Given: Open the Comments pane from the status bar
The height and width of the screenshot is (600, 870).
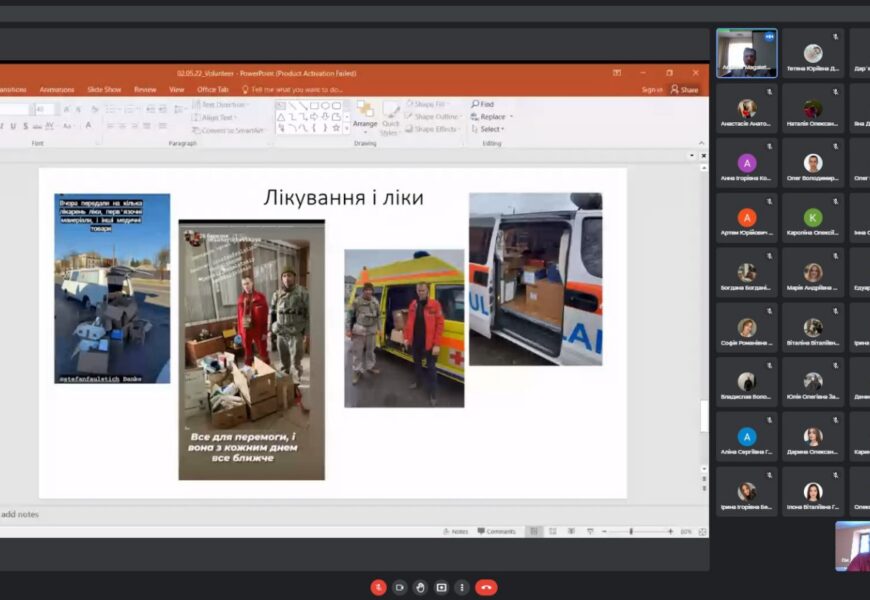Looking at the screenshot, I should (496, 531).
